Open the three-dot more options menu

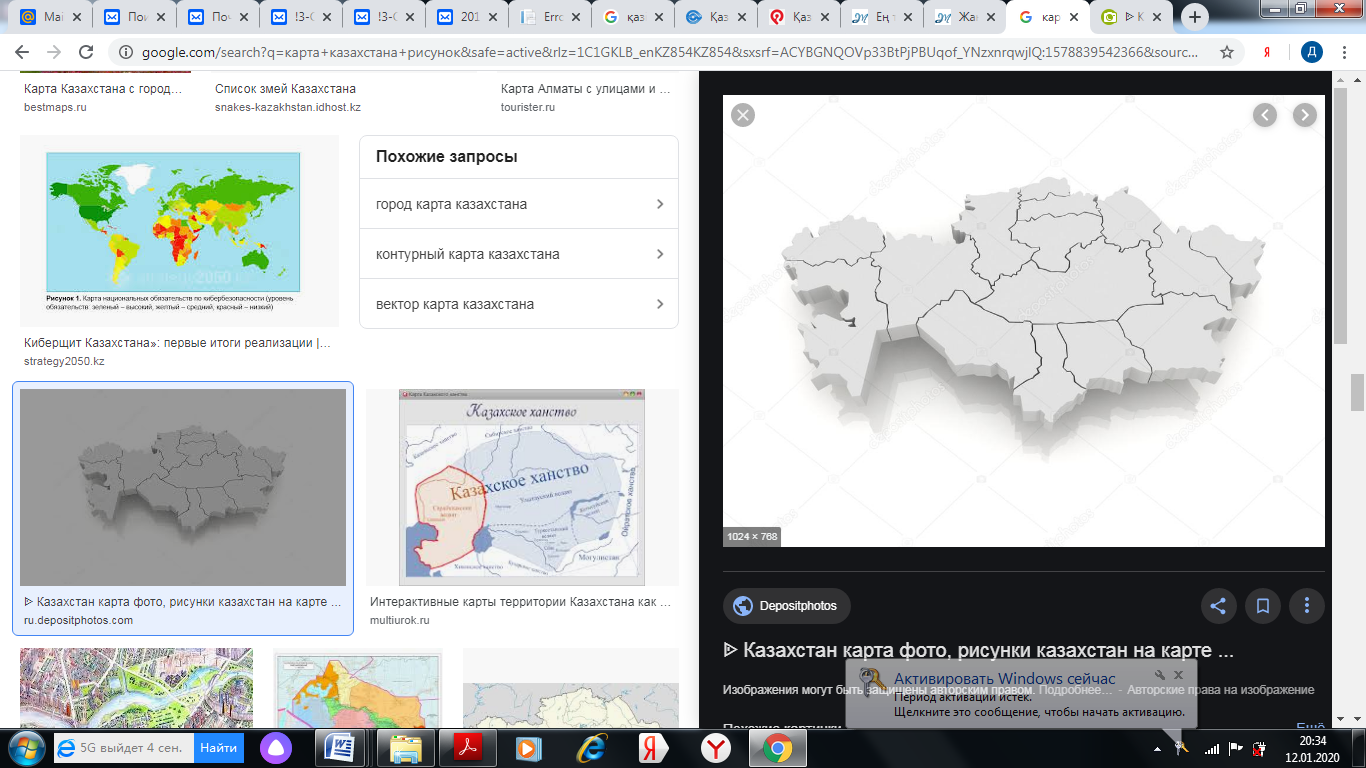point(1306,605)
